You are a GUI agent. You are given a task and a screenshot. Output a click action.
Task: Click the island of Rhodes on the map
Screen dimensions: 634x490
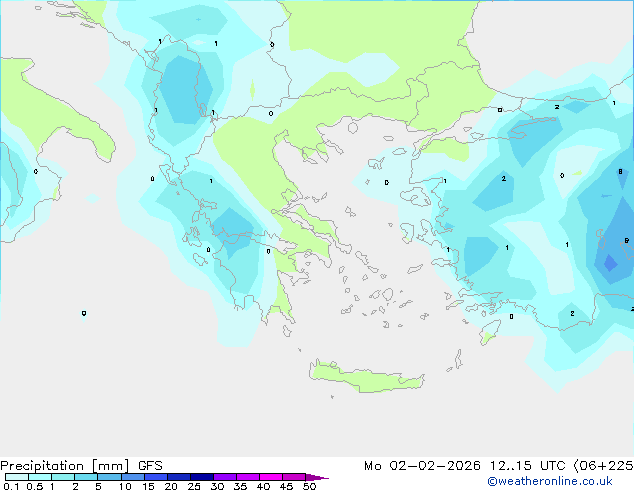[x=490, y=332]
